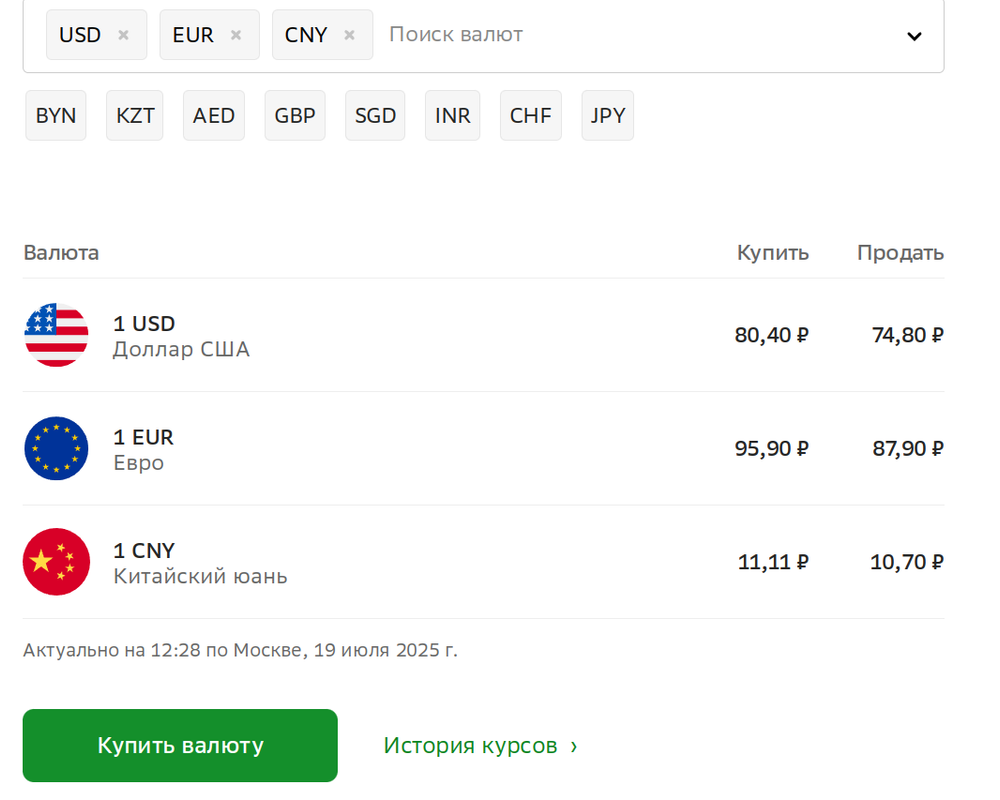Add KZT currency chip

tap(135, 115)
